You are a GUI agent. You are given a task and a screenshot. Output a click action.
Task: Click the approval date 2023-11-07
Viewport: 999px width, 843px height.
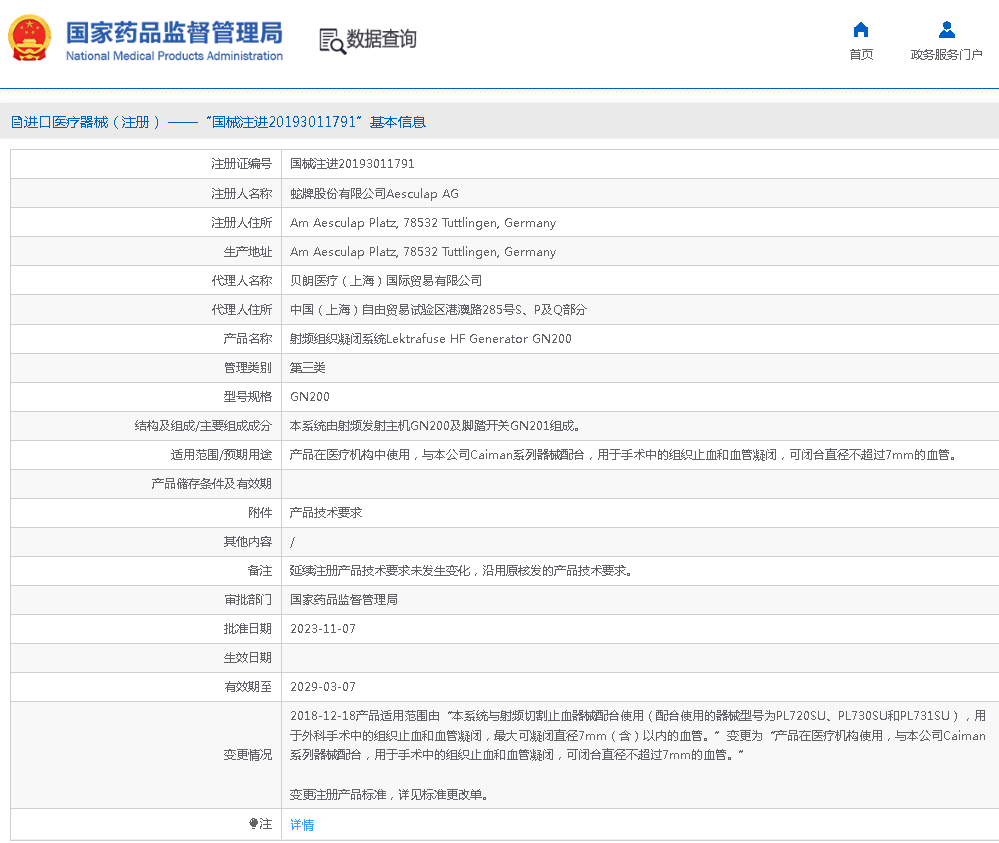[x=322, y=629]
